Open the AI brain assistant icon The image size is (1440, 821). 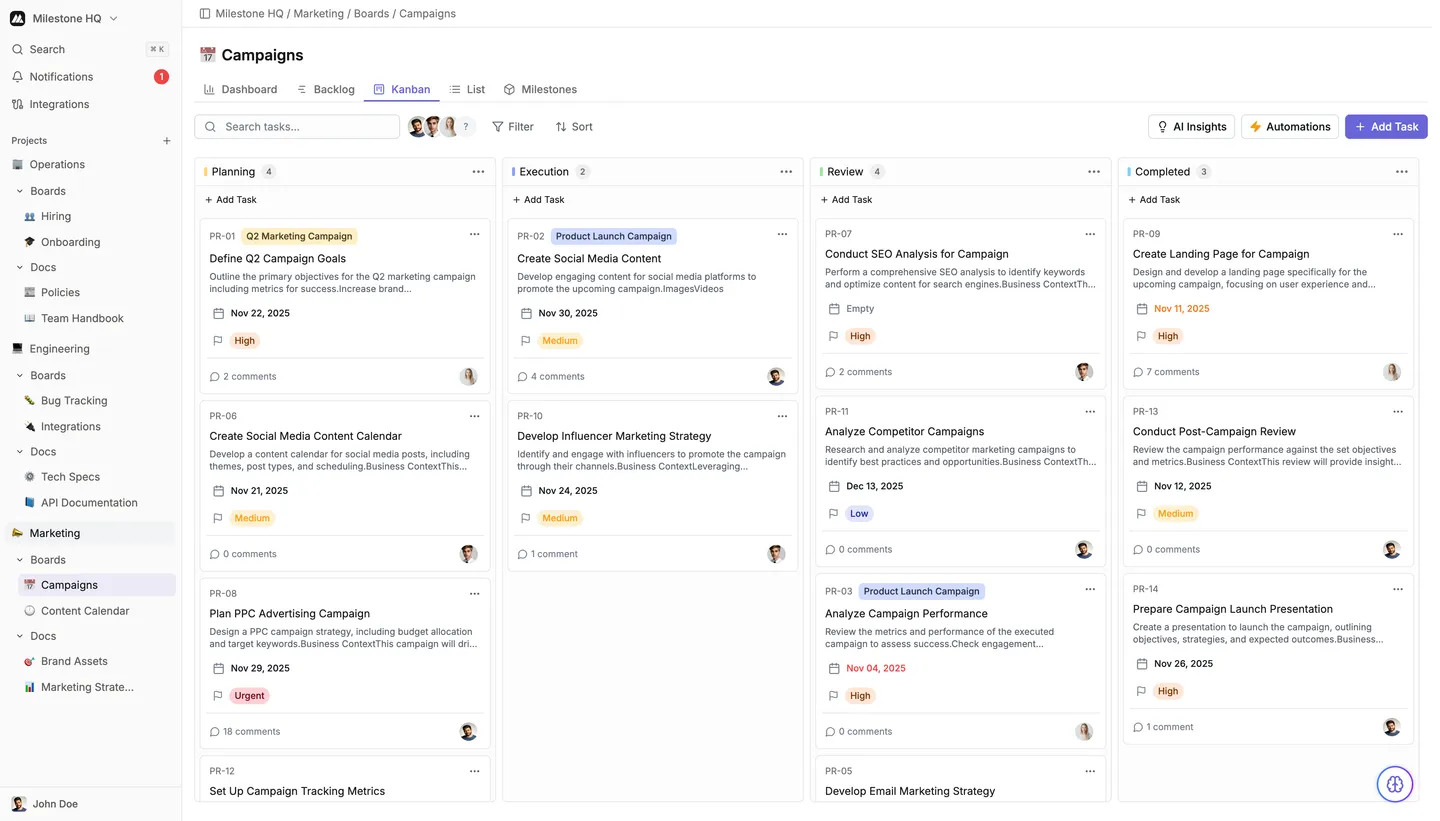point(1395,784)
